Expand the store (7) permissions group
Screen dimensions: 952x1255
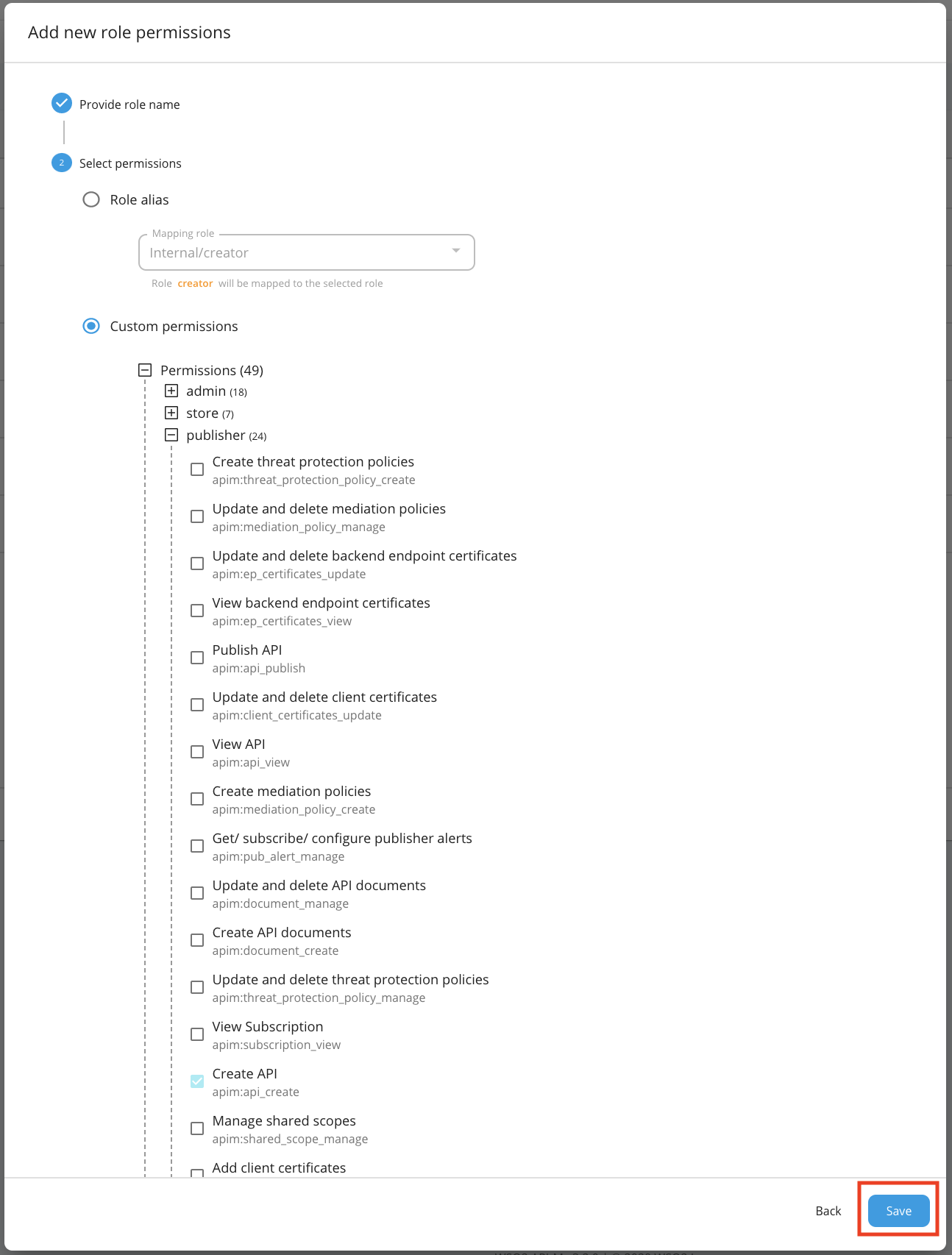172,413
